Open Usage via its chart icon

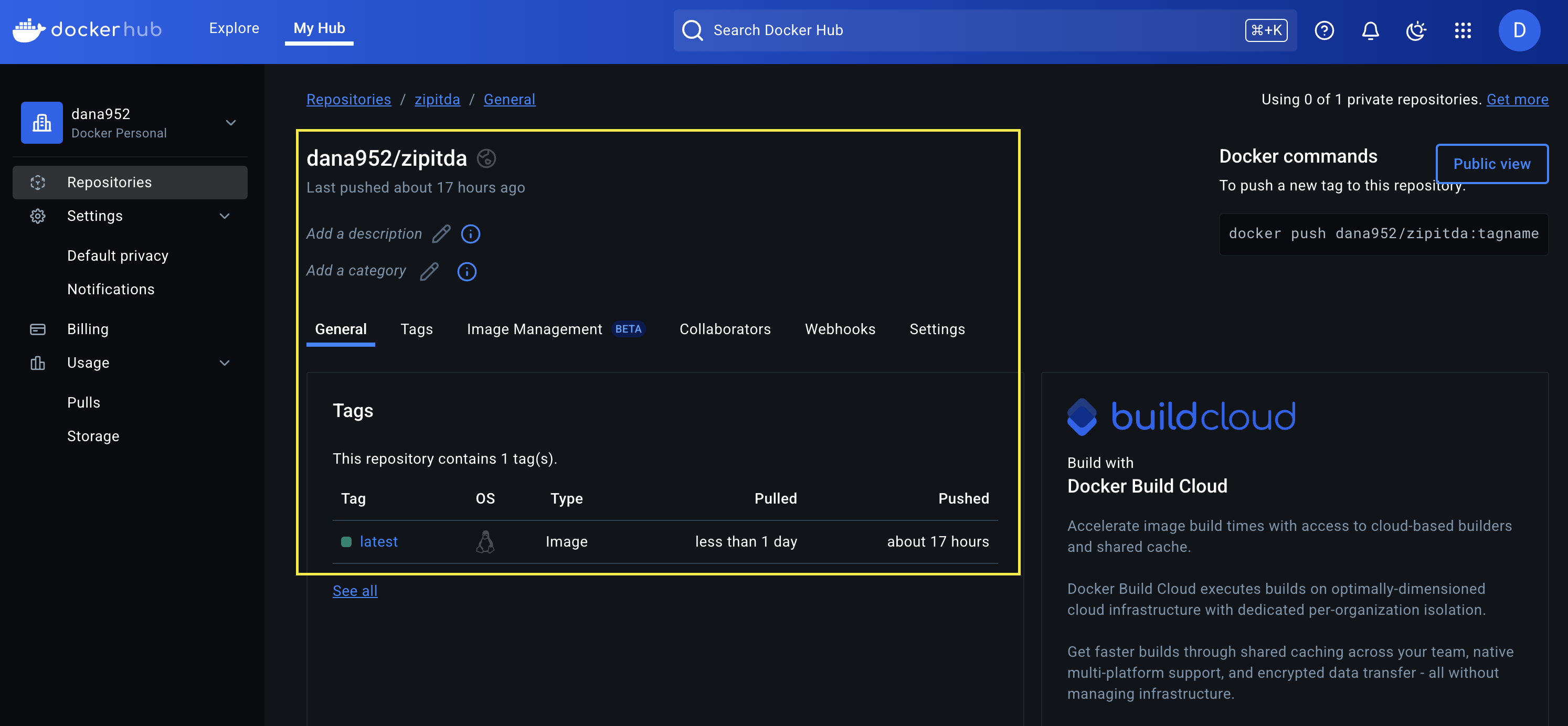[x=38, y=362]
